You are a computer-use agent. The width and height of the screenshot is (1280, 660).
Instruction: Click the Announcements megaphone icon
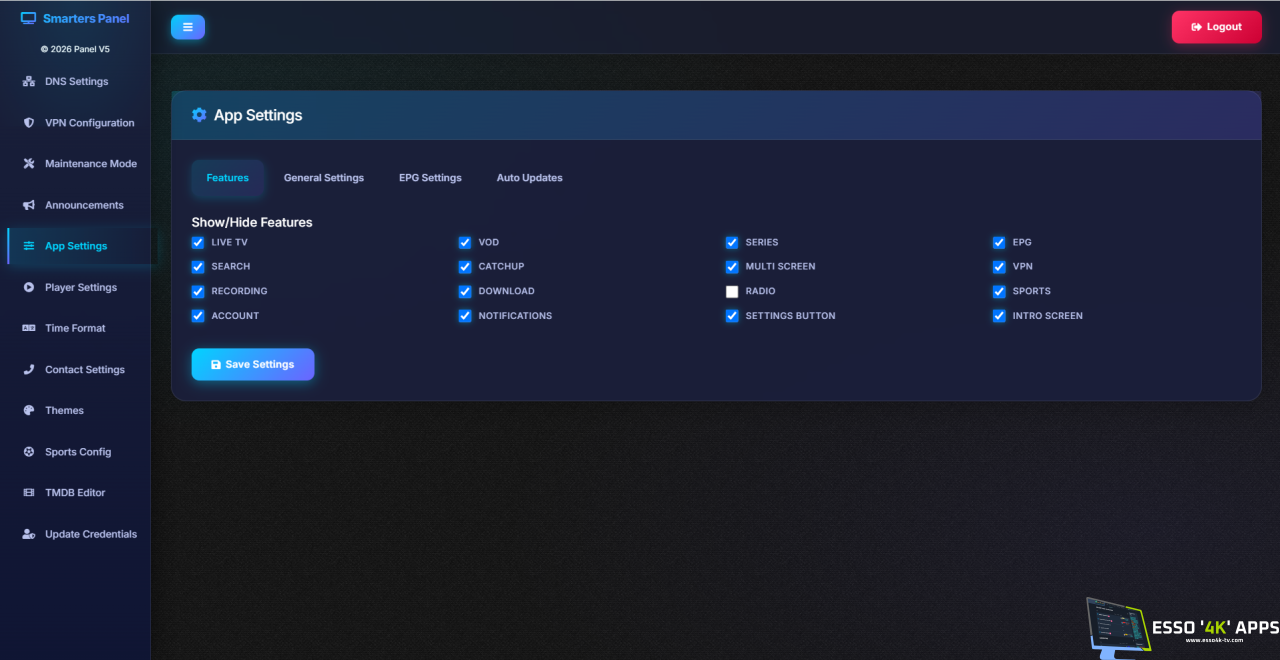29,205
